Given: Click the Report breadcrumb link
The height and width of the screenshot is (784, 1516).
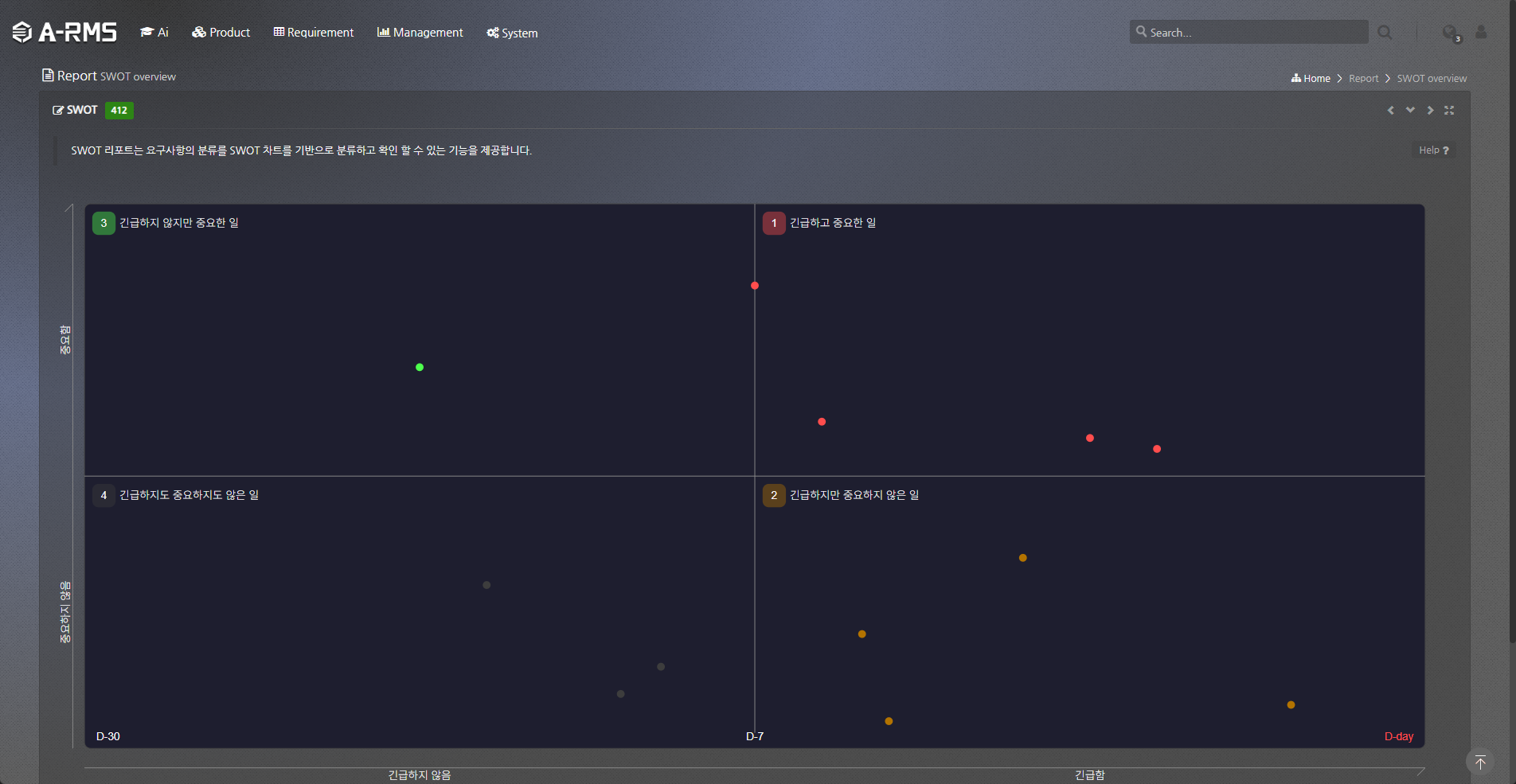Looking at the screenshot, I should point(1363,79).
